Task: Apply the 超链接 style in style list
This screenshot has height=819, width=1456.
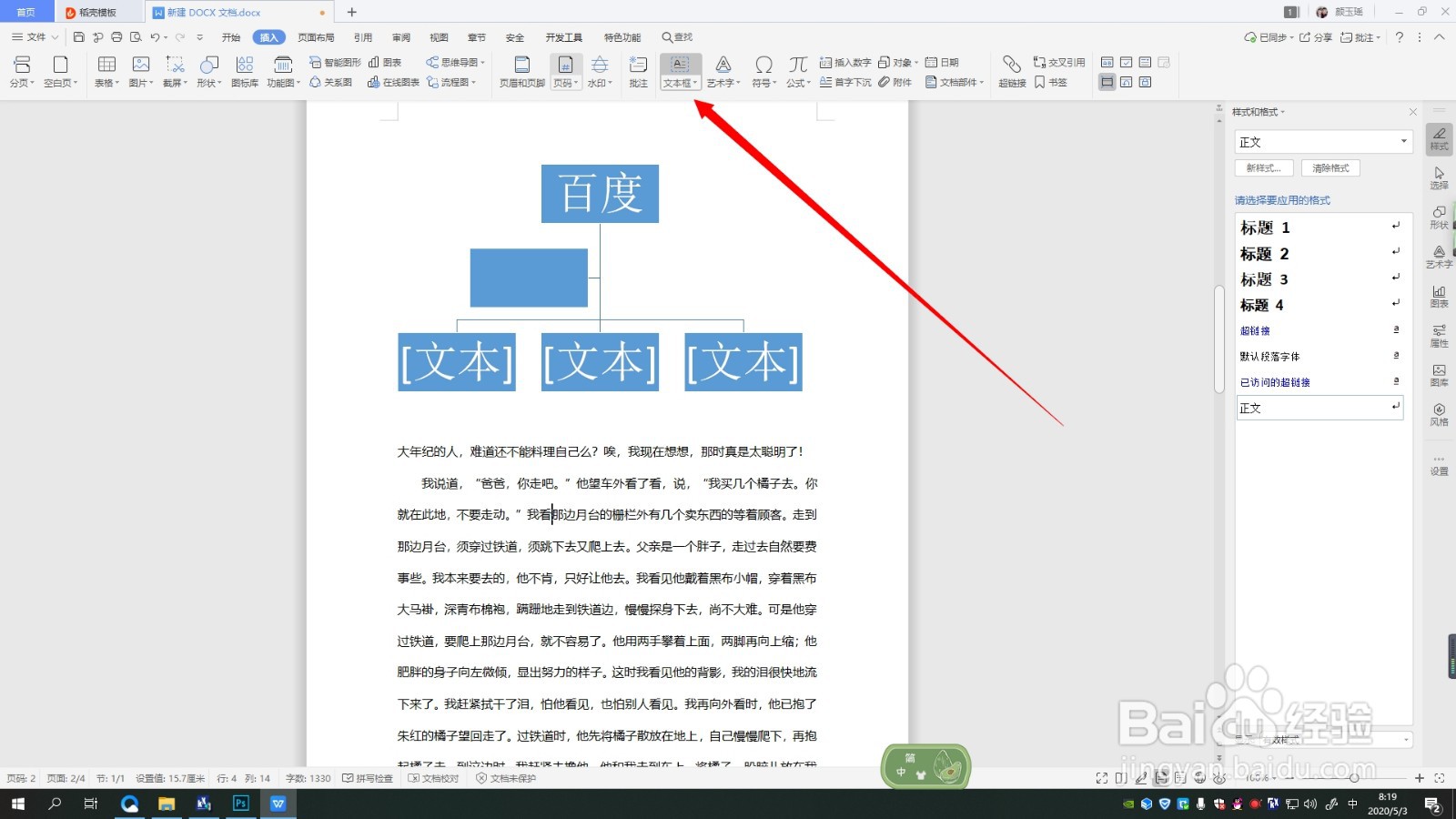Action: 1319,331
